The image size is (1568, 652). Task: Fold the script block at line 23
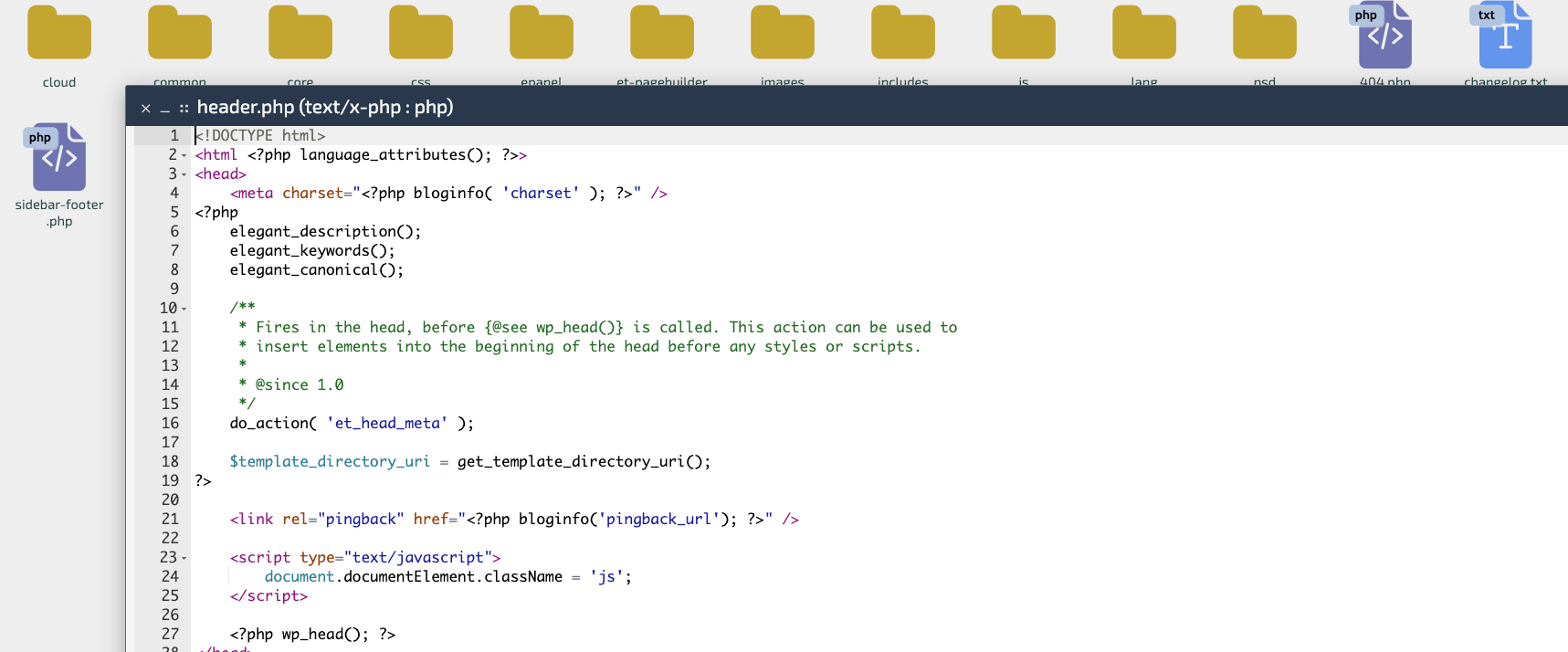coord(184,558)
